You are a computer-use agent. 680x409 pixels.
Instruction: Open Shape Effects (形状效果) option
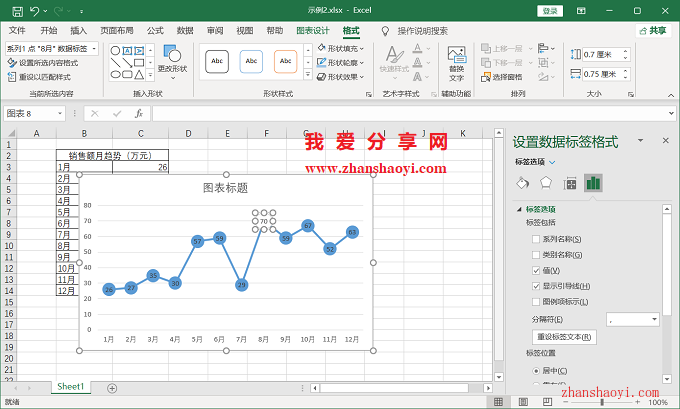point(340,77)
